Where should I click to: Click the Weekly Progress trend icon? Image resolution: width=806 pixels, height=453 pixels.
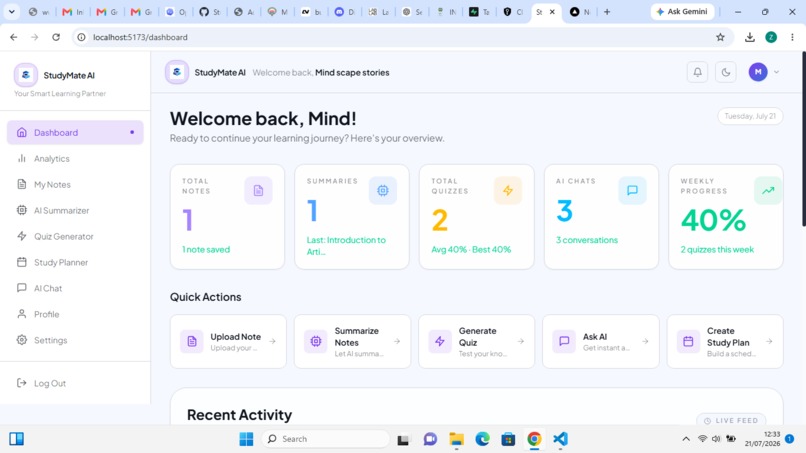[x=768, y=191]
